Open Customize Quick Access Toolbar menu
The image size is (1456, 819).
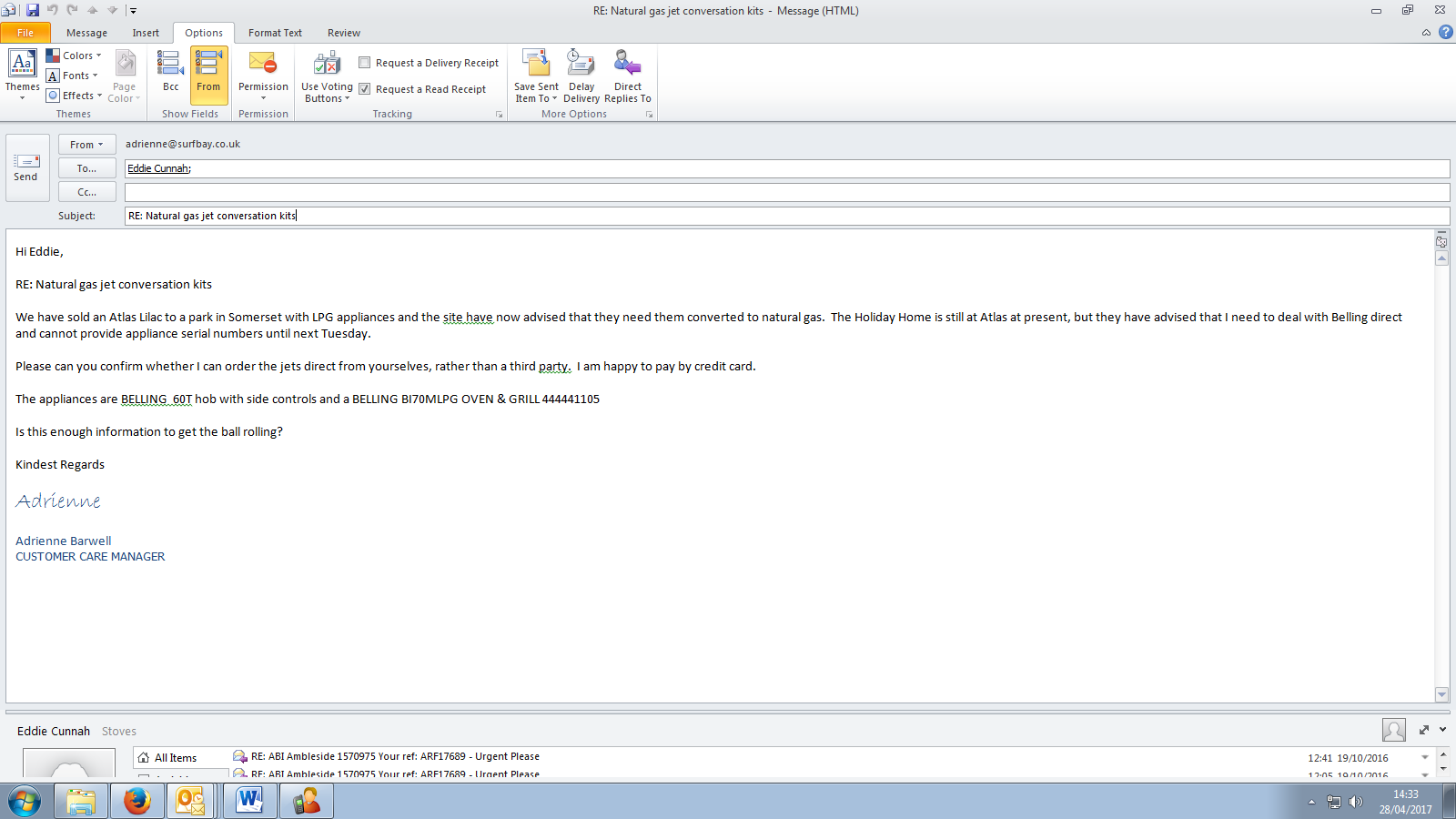click(x=132, y=11)
